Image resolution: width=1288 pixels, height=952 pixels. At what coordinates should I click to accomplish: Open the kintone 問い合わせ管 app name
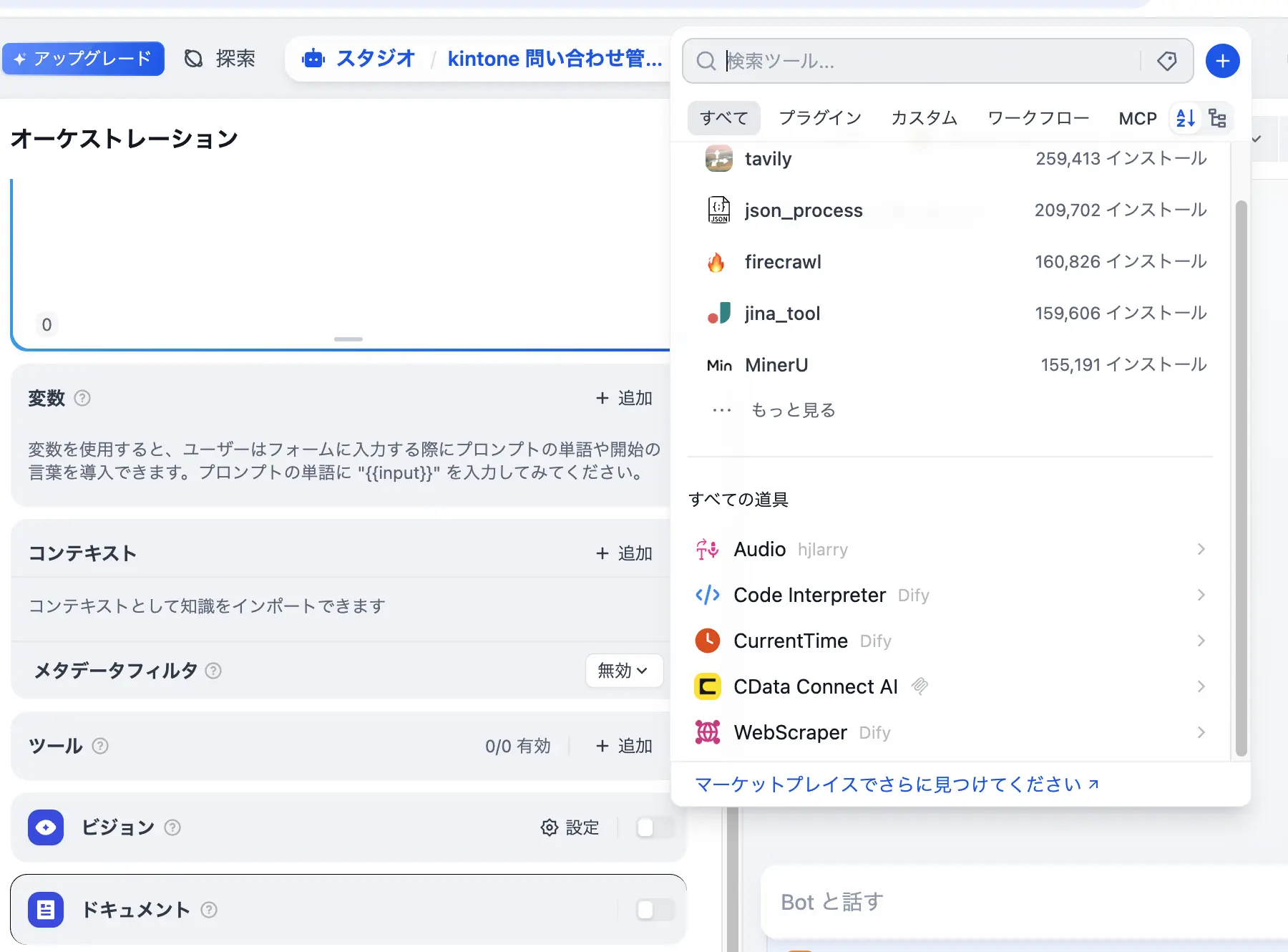tap(555, 59)
